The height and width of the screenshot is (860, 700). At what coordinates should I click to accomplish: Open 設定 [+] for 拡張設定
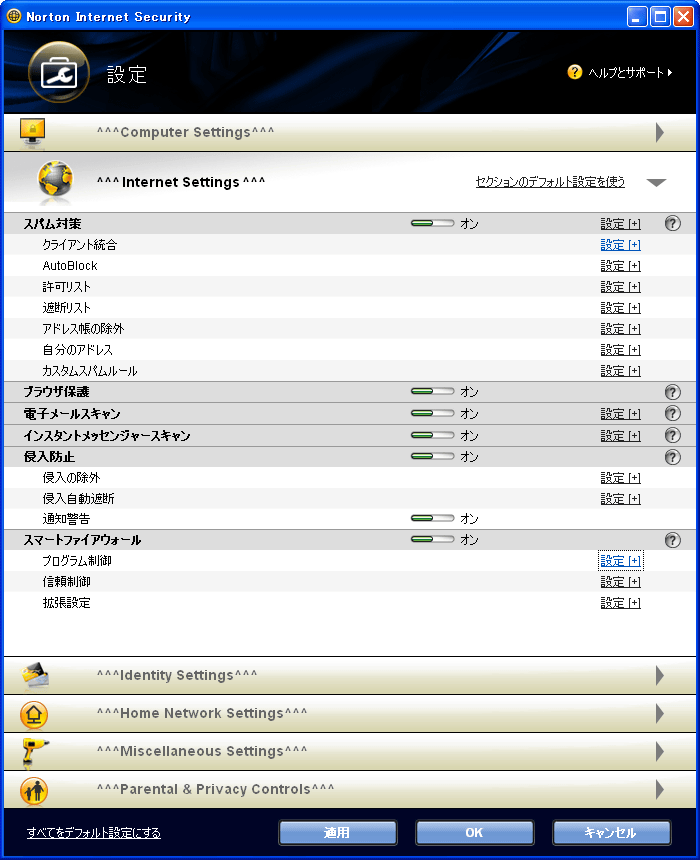point(620,603)
